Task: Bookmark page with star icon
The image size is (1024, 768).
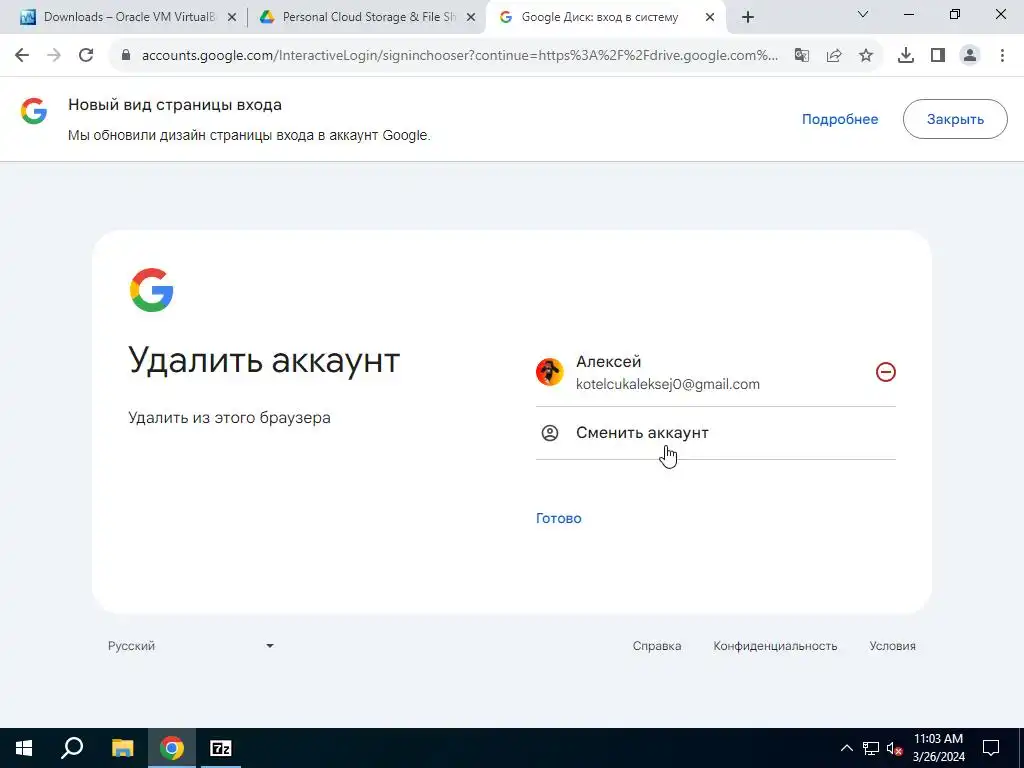Action: coord(866,56)
